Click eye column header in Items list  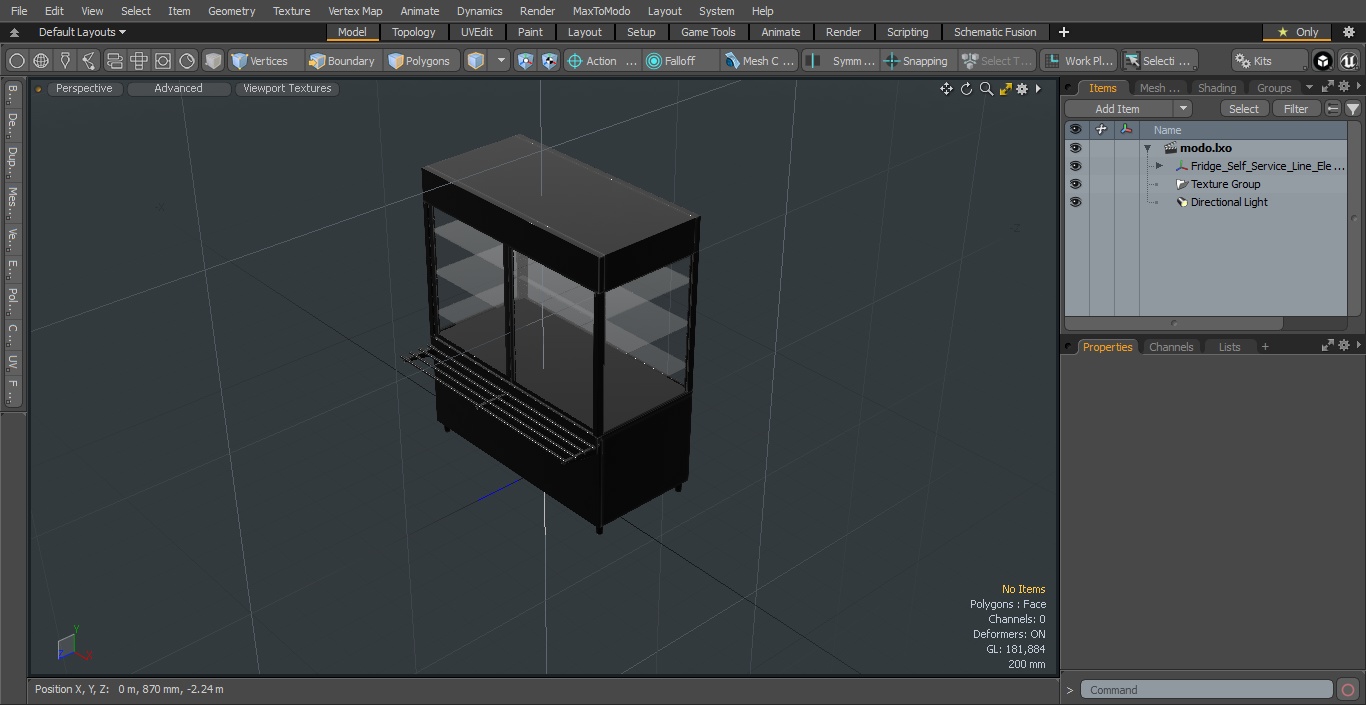1075,130
